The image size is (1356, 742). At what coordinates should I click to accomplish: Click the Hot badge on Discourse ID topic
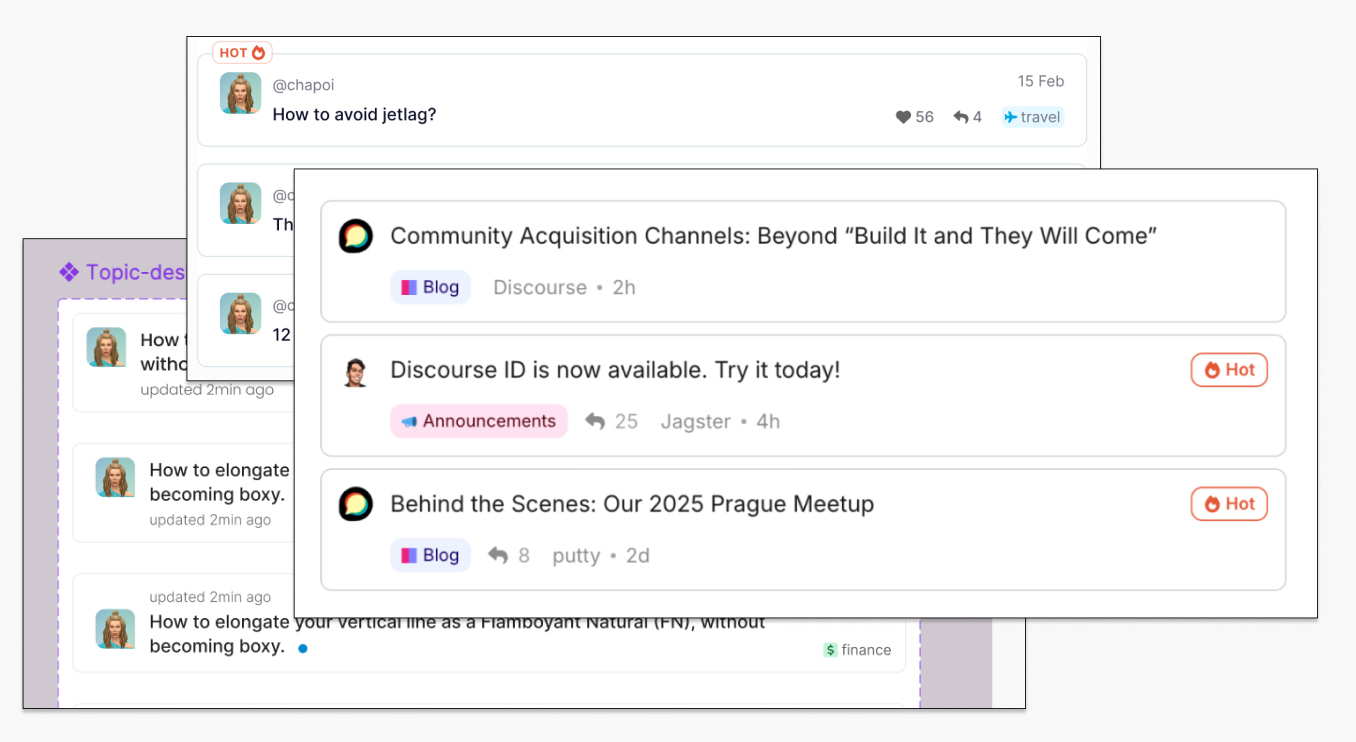pyautogui.click(x=1229, y=370)
